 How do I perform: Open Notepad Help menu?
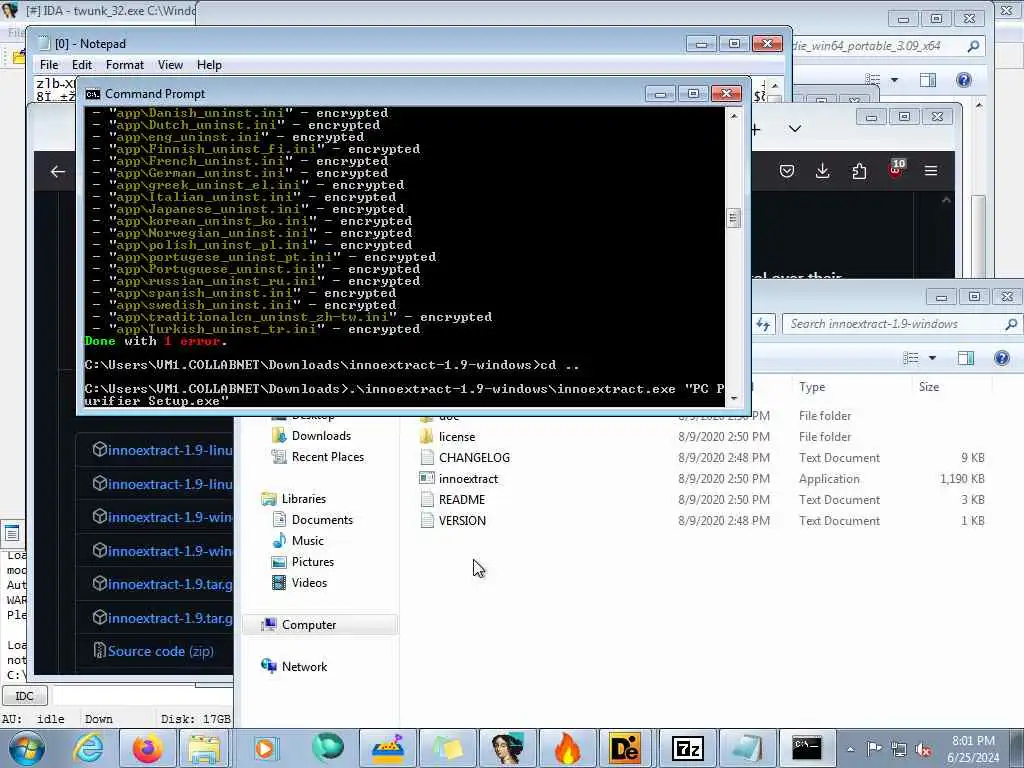209,65
